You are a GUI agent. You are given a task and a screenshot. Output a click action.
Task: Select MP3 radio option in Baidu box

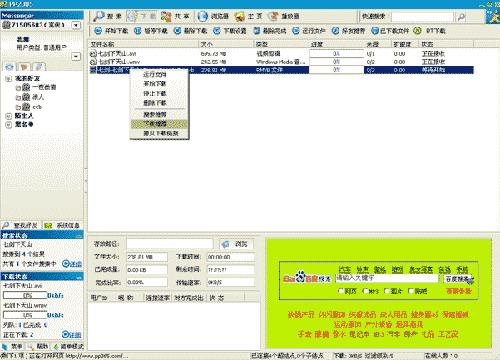365,291
